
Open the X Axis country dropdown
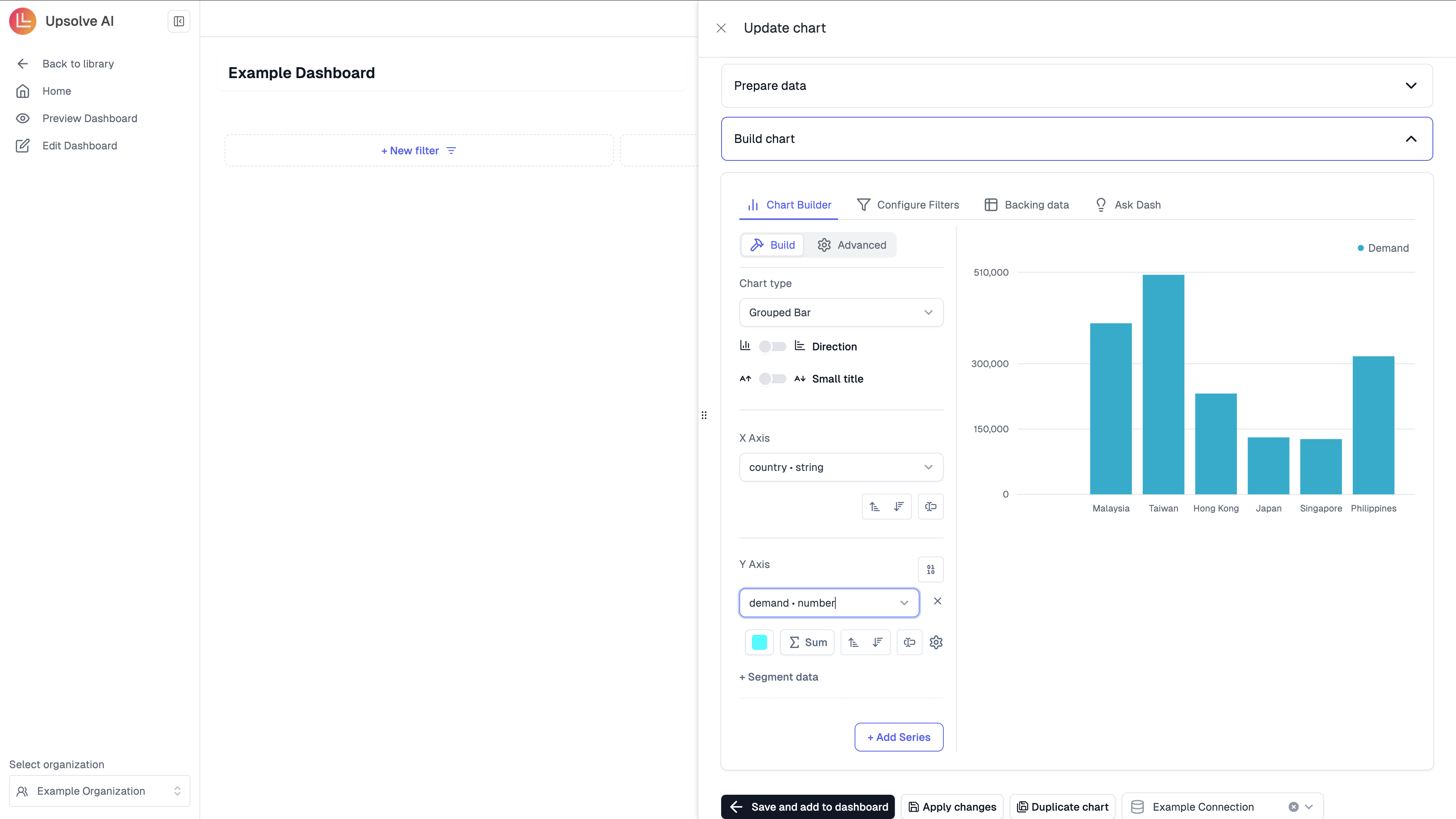point(841,468)
